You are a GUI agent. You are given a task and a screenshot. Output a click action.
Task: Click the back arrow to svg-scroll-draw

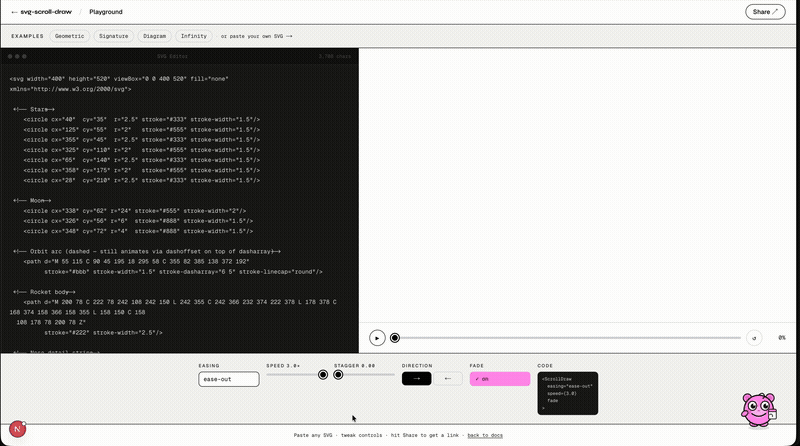coord(14,12)
